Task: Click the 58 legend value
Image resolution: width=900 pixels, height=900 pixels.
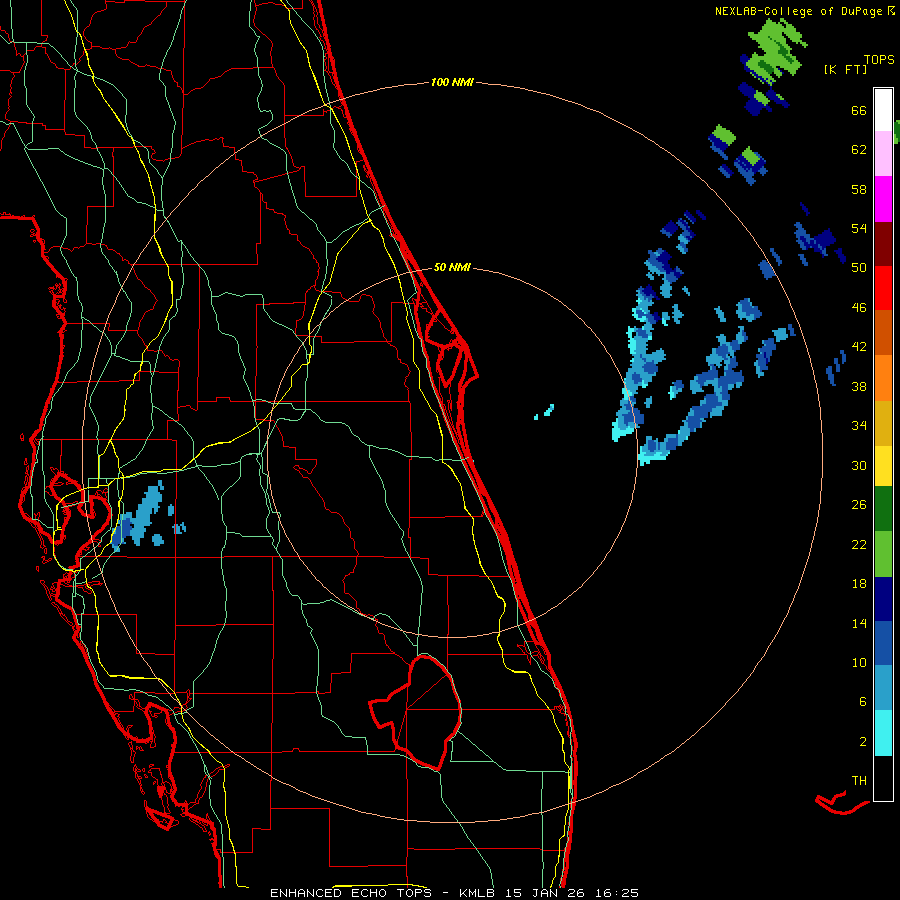Action: [859, 189]
